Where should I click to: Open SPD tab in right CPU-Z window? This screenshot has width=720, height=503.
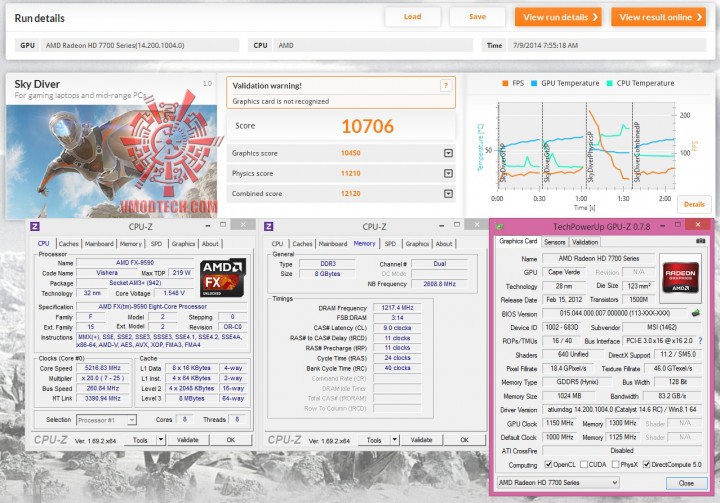pyautogui.click(x=390, y=243)
